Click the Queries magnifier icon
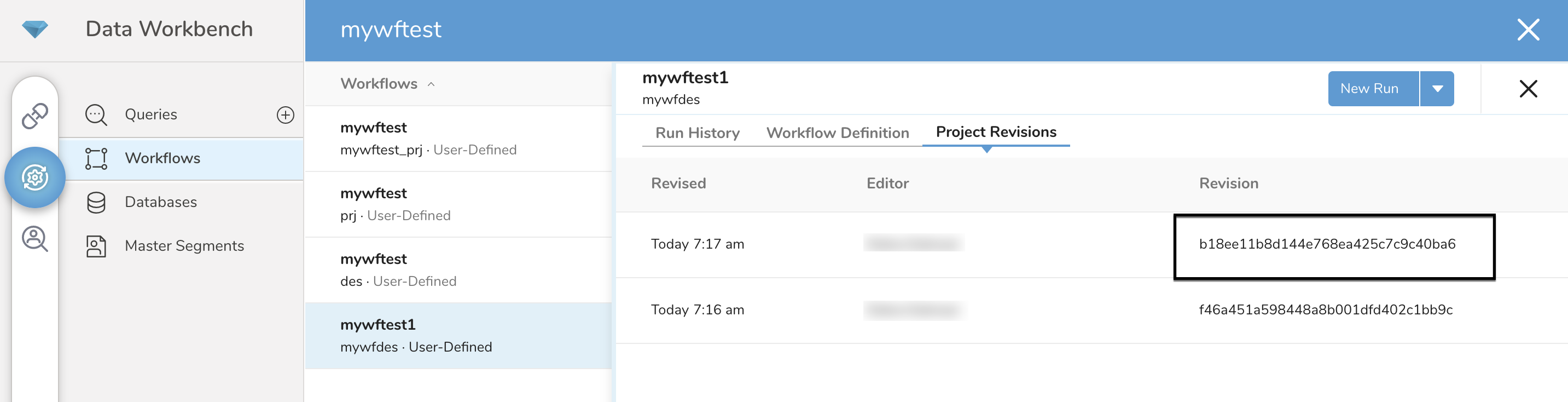 pyautogui.click(x=96, y=114)
